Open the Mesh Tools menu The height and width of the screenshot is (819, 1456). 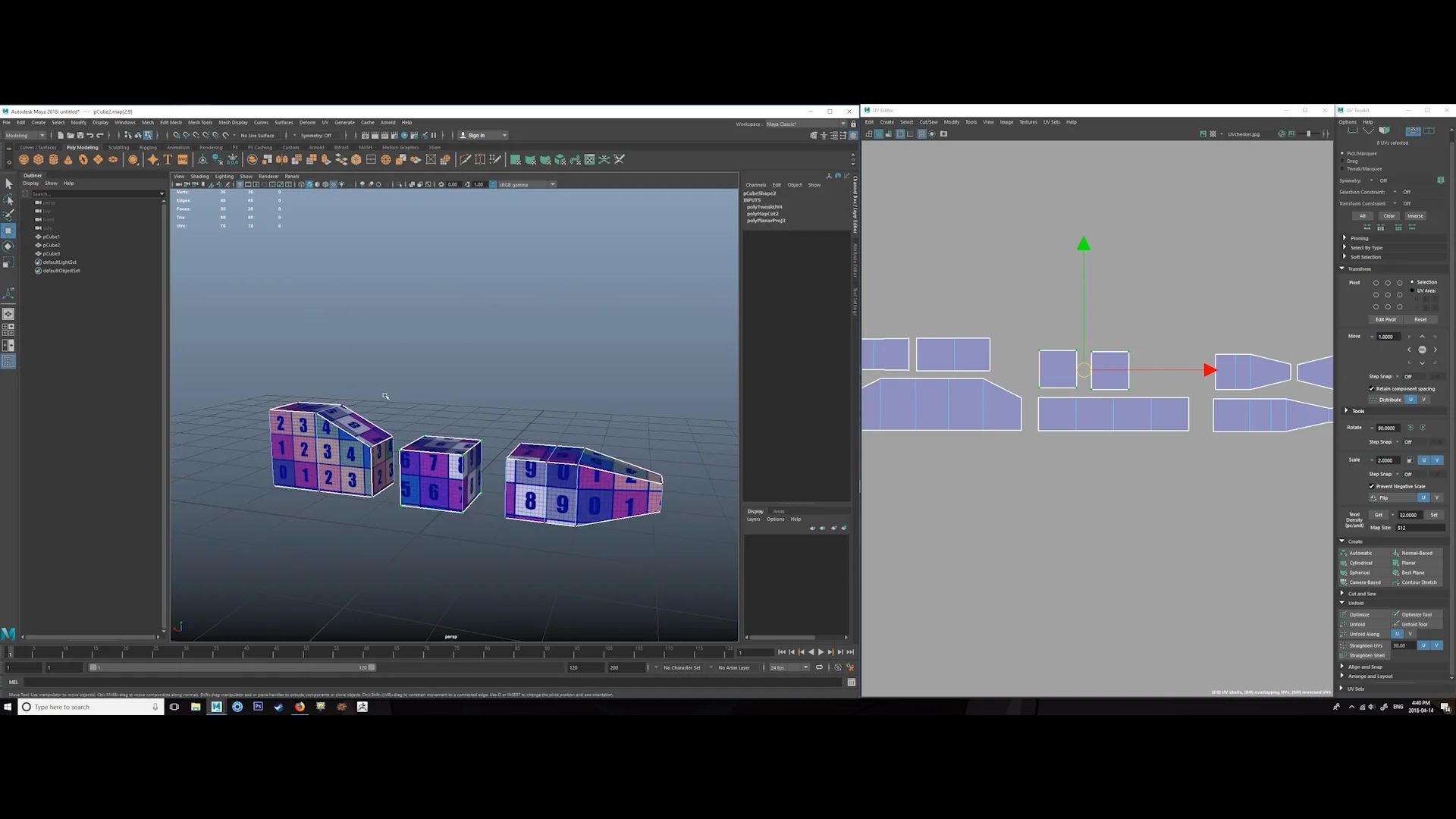tap(200, 122)
